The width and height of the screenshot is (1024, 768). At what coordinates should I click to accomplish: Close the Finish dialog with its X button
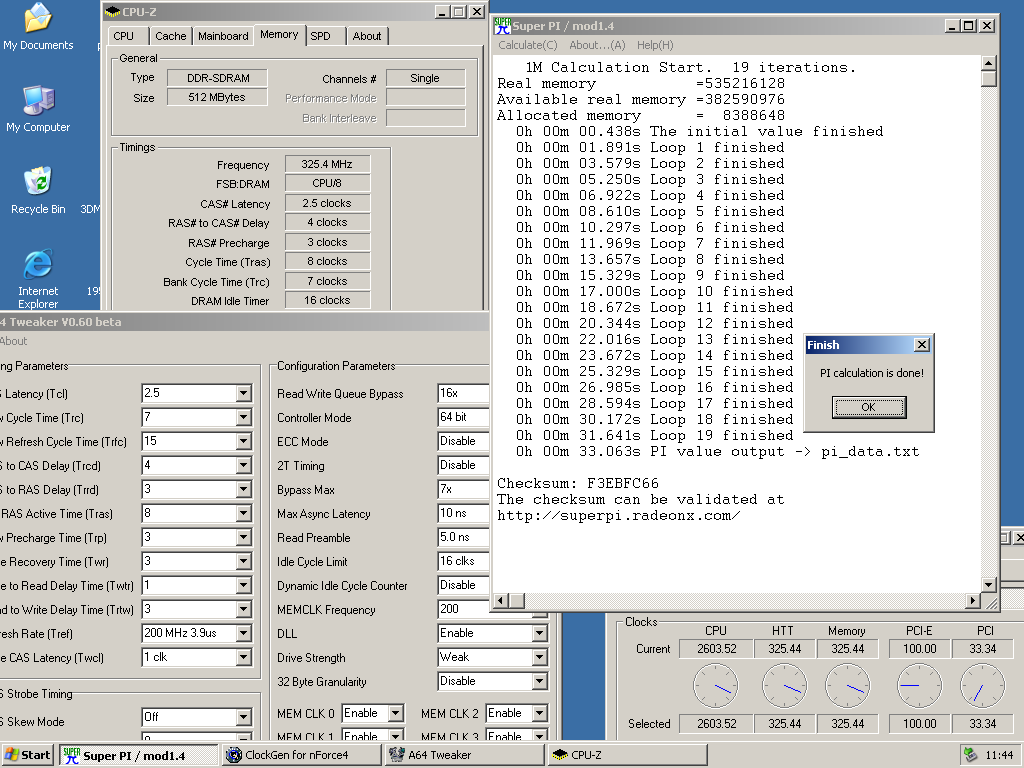(x=921, y=345)
